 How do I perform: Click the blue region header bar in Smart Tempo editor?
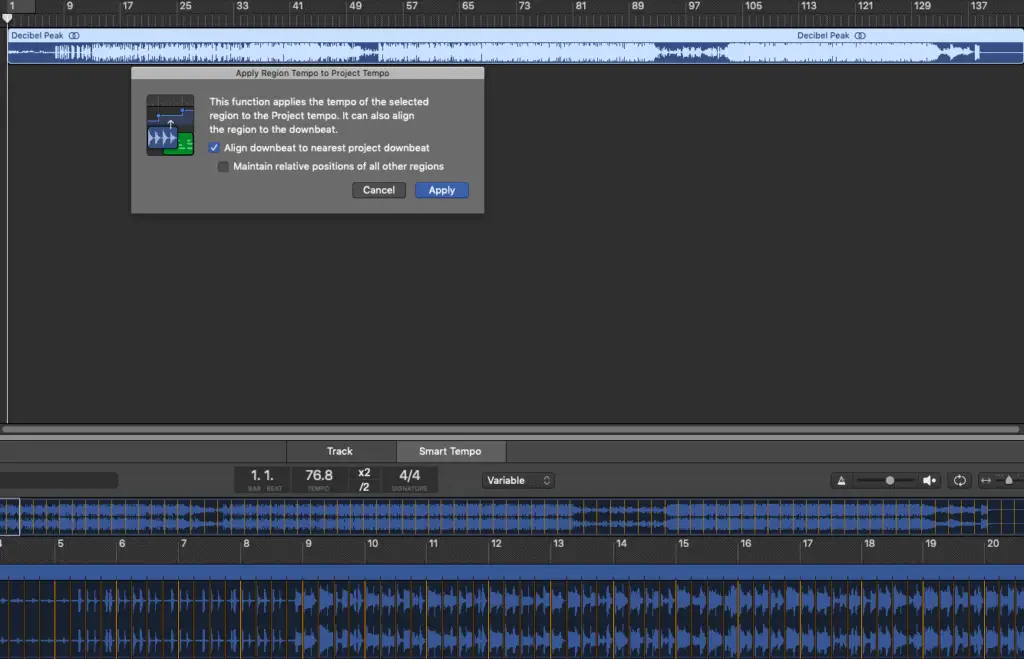click(512, 573)
